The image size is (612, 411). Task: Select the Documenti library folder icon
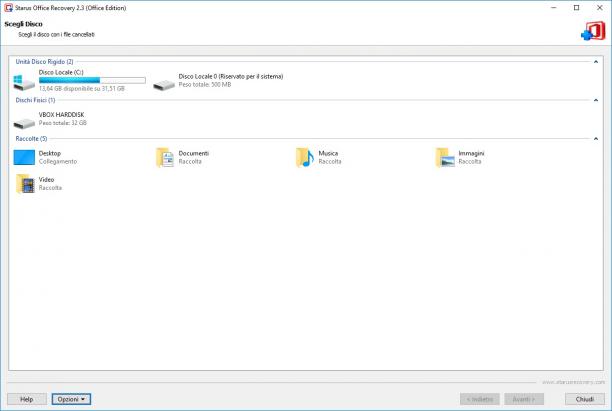pos(165,157)
